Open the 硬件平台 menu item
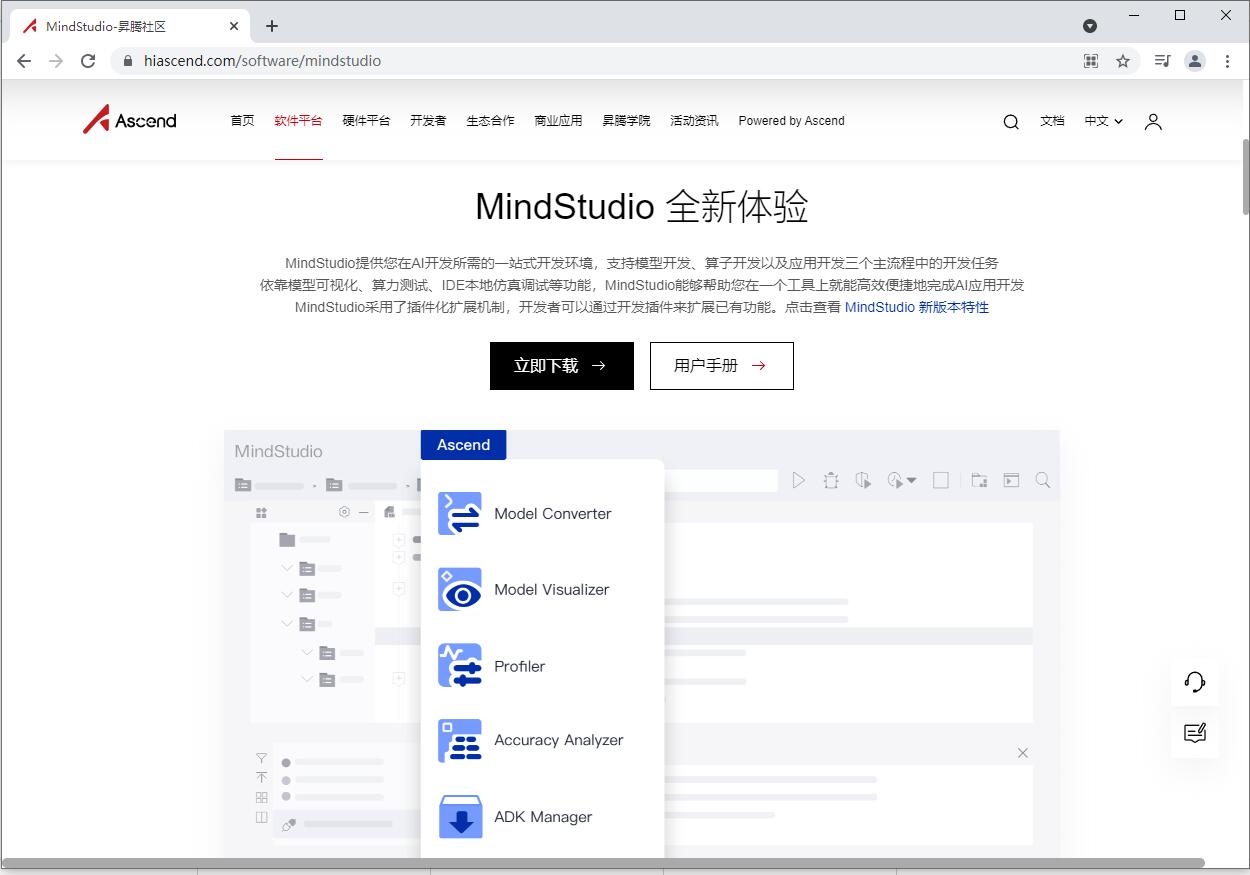 point(366,121)
